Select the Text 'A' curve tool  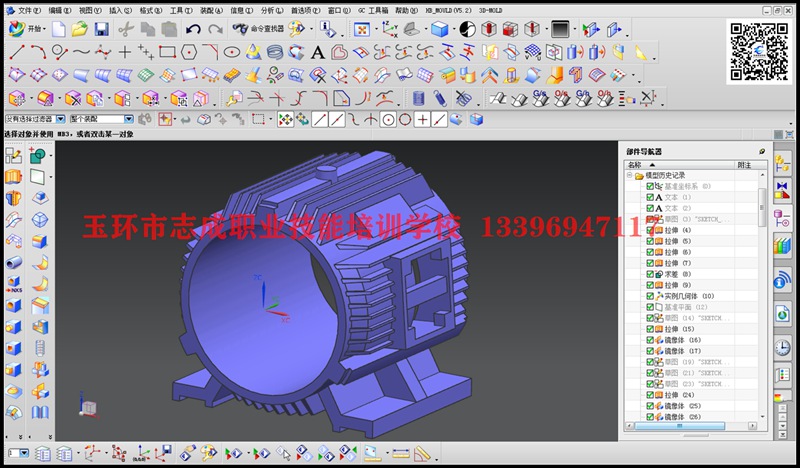tap(317, 52)
